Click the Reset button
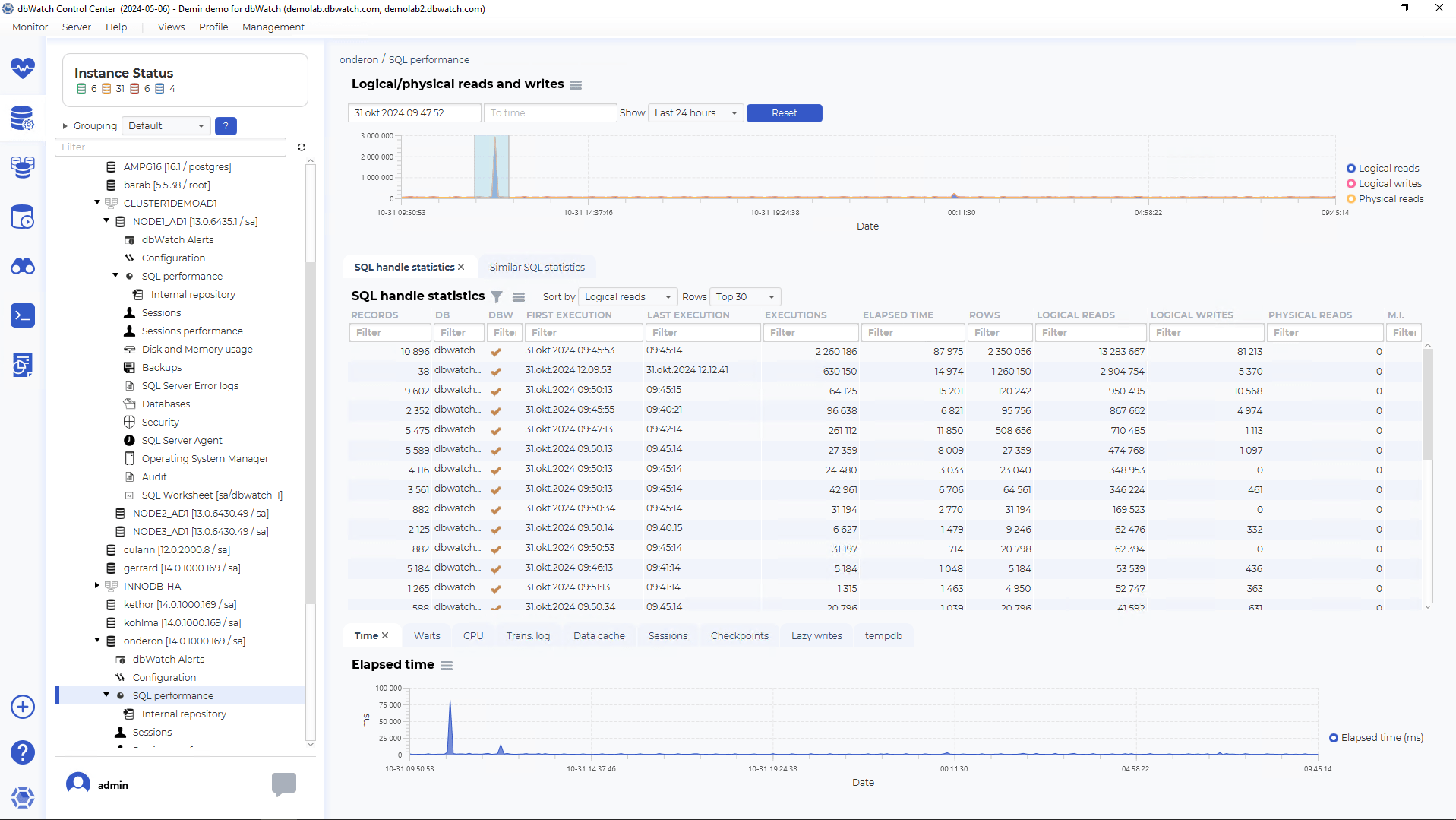This screenshot has width=1456, height=820. pos(784,113)
